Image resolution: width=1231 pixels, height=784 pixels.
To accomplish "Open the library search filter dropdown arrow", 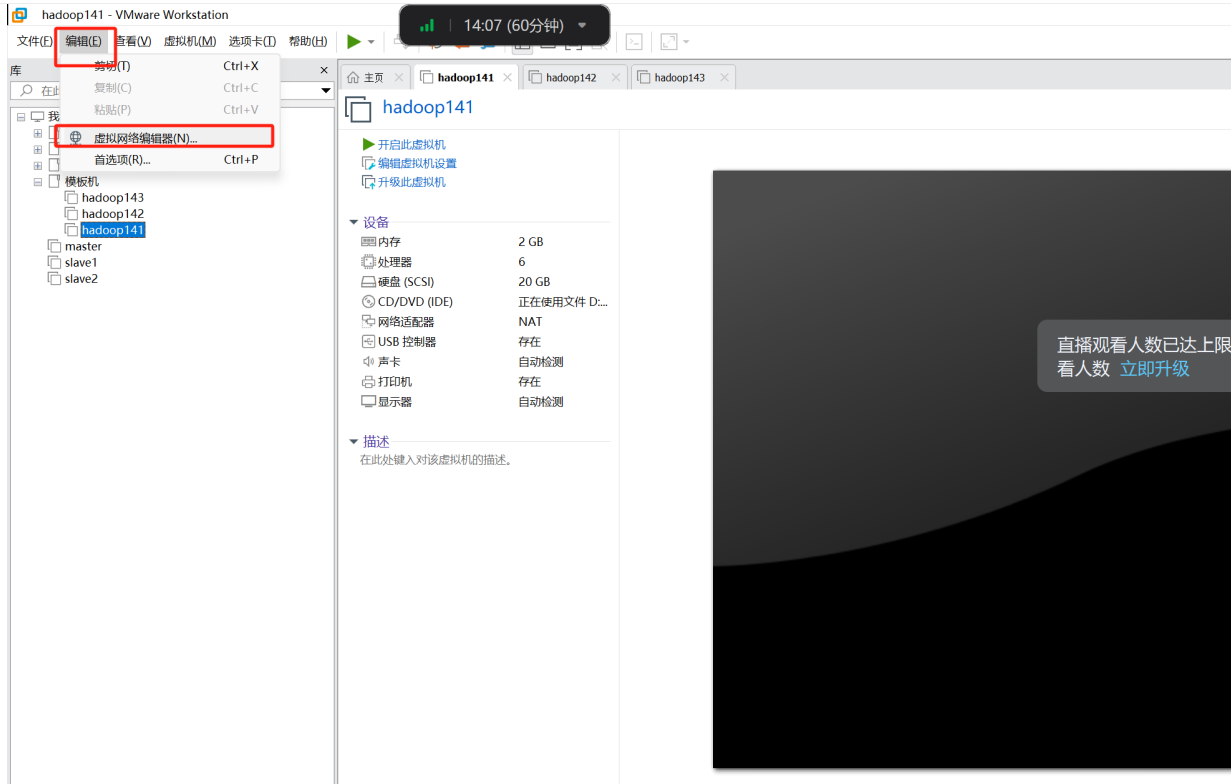I will tap(326, 90).
